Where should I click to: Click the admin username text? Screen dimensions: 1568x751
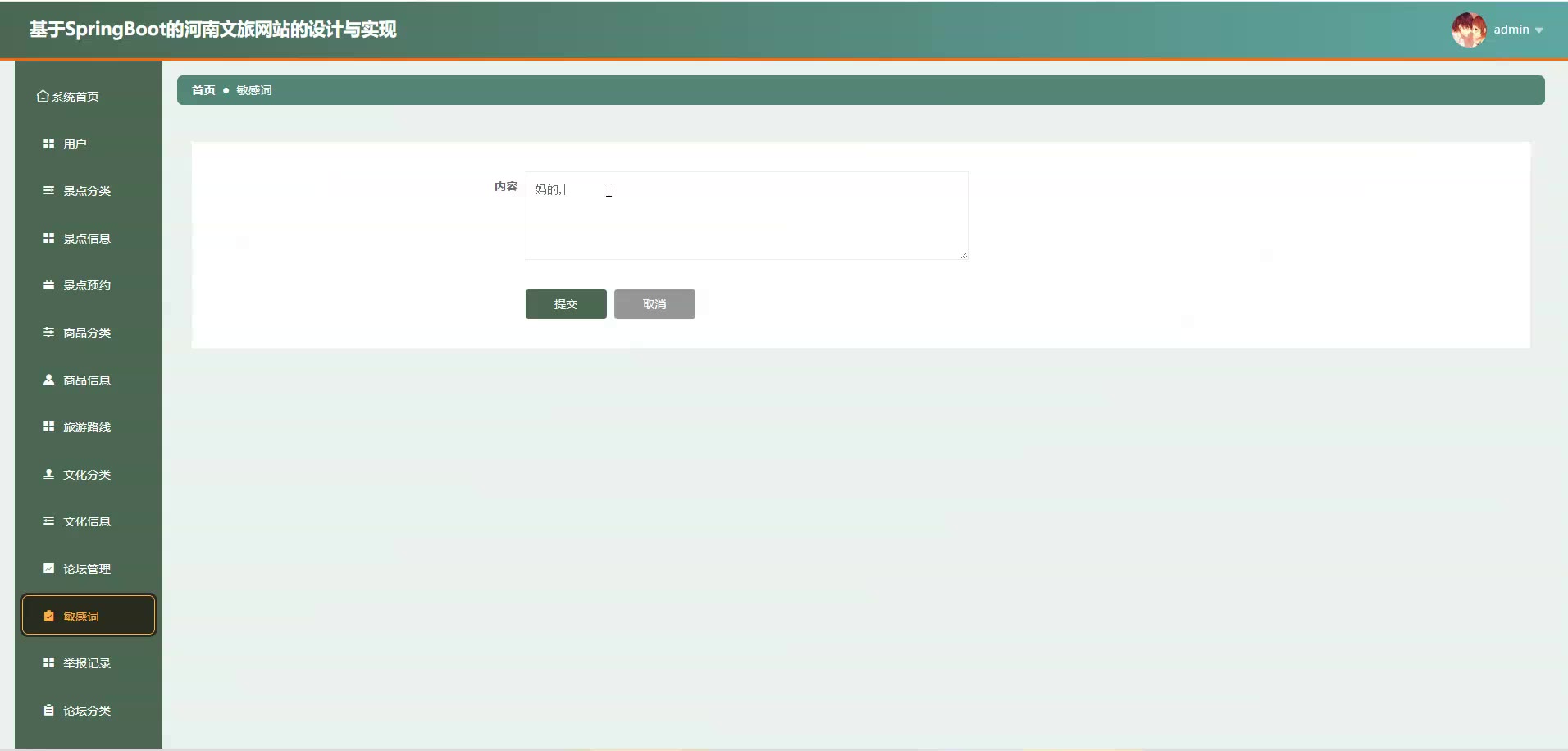click(1511, 30)
